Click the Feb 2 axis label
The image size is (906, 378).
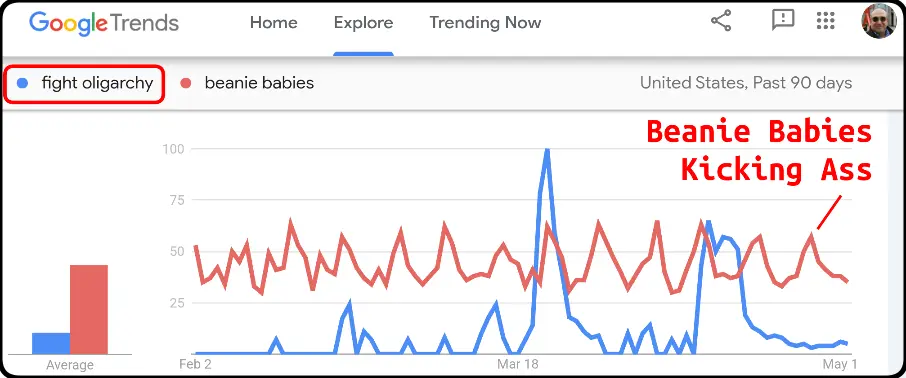(195, 365)
